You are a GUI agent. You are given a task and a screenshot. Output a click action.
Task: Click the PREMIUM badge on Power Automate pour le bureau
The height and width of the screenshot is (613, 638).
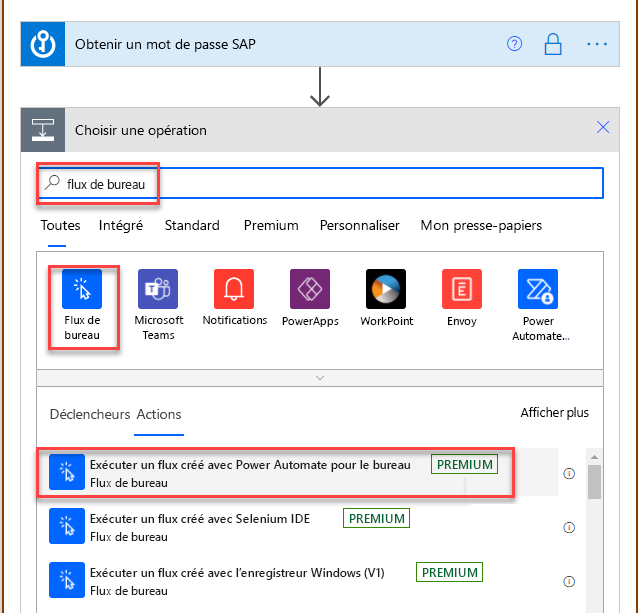point(464,464)
